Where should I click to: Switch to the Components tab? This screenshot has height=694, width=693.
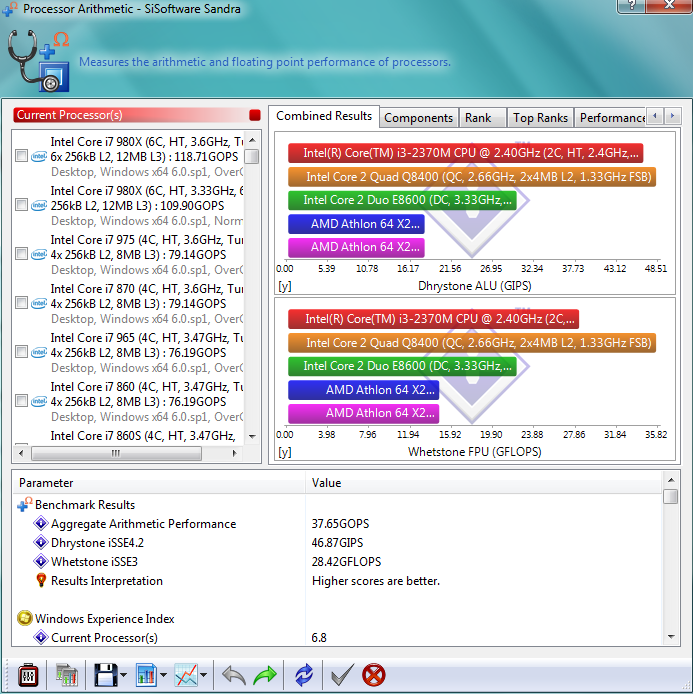[418, 118]
